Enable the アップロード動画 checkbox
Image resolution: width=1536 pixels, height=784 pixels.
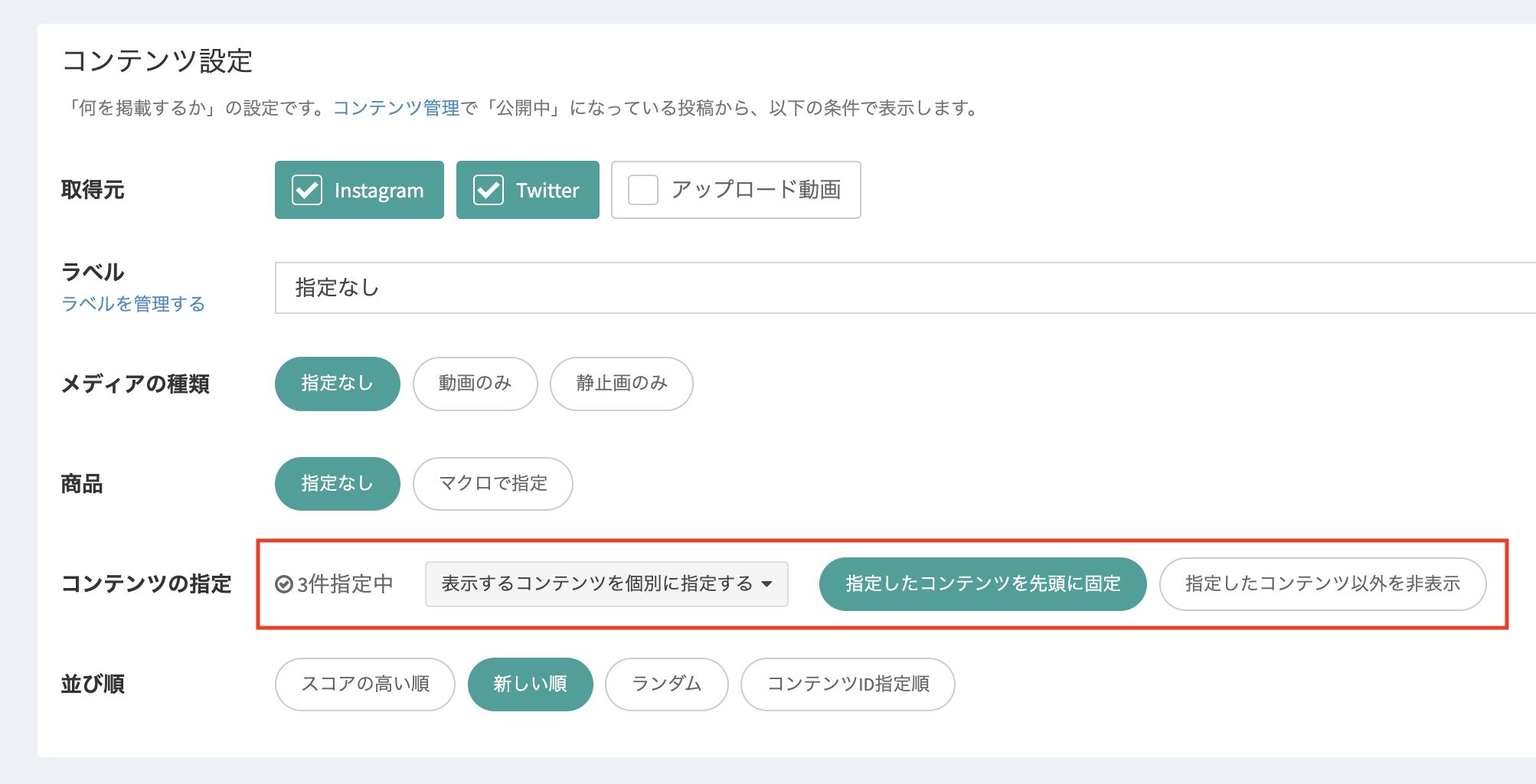[x=643, y=190]
